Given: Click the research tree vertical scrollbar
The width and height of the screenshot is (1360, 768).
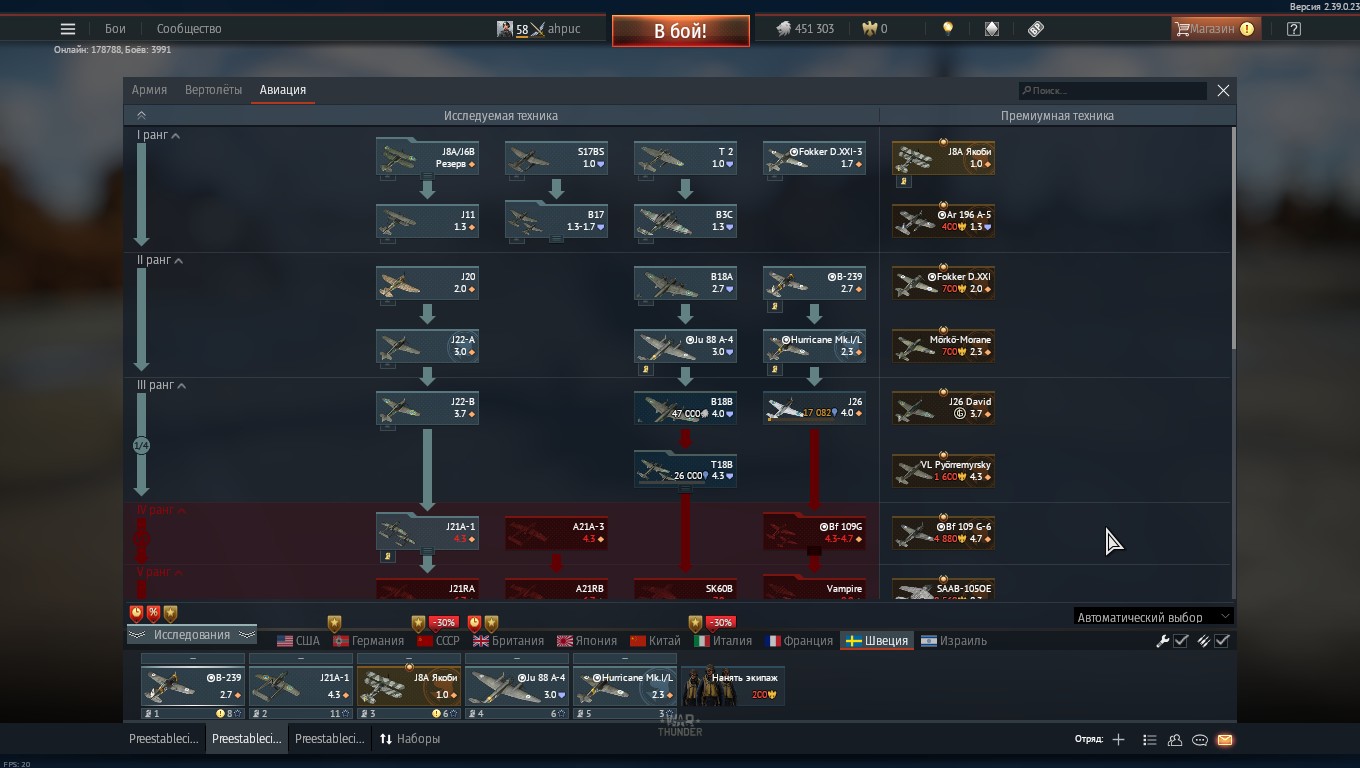Looking at the screenshot, I should click(x=1233, y=238).
